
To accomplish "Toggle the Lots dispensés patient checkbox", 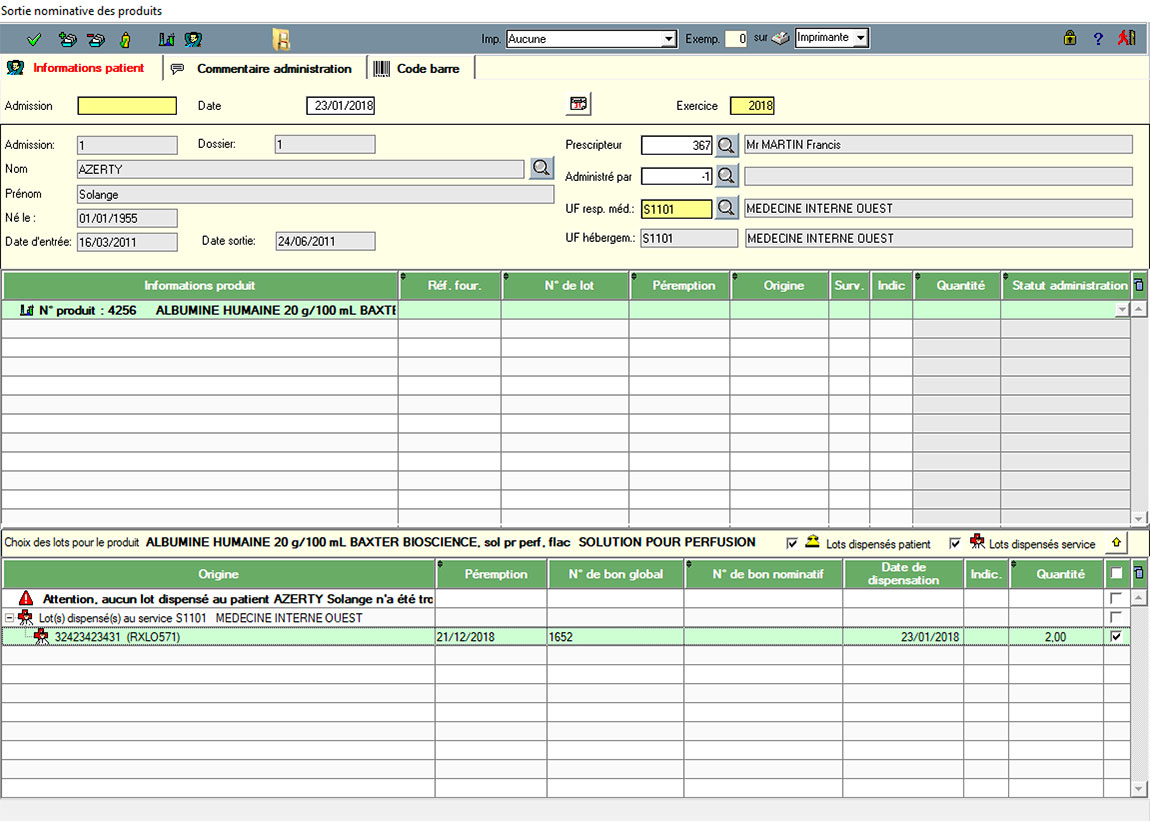I will [793, 543].
